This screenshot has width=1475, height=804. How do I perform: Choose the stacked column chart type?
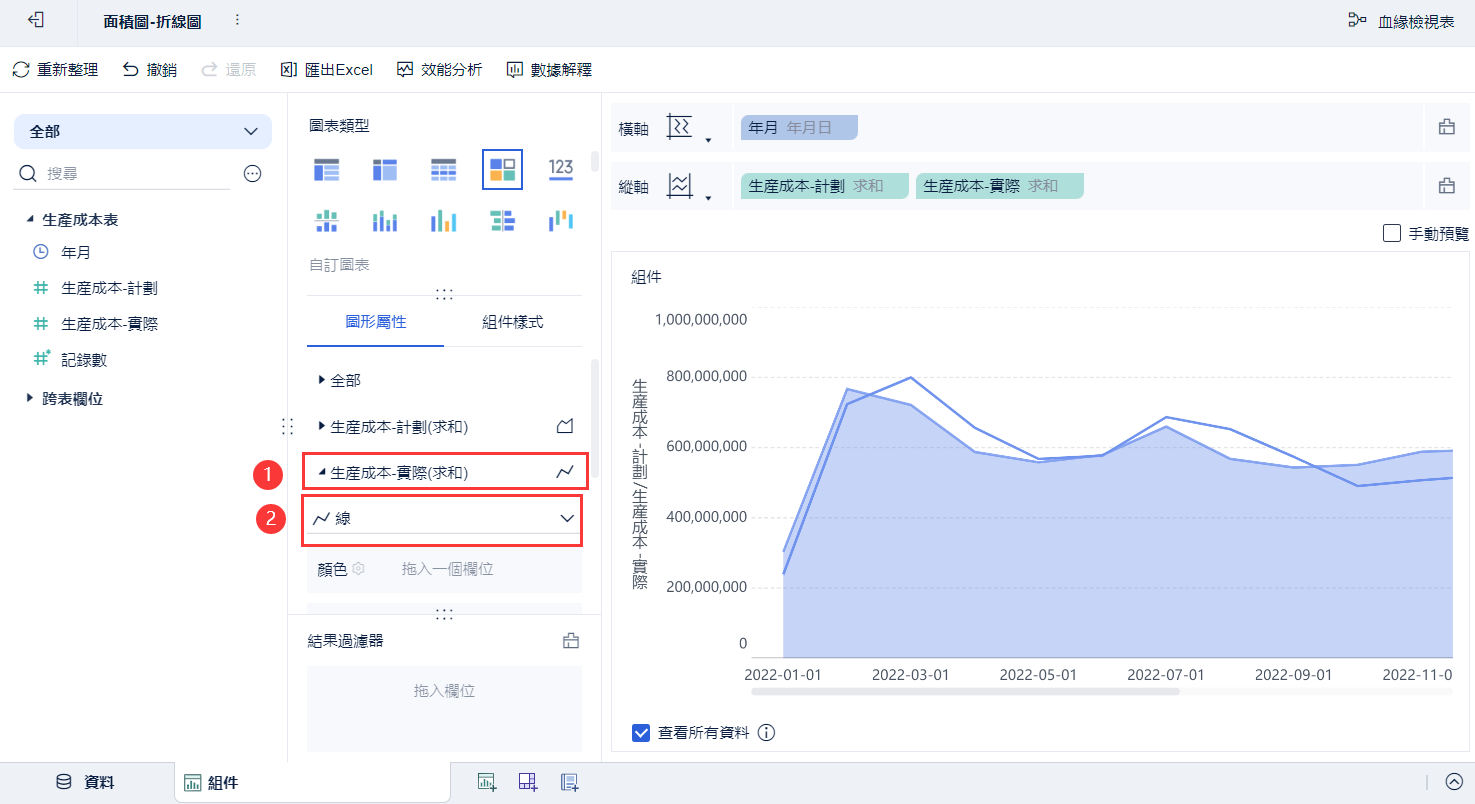385,221
